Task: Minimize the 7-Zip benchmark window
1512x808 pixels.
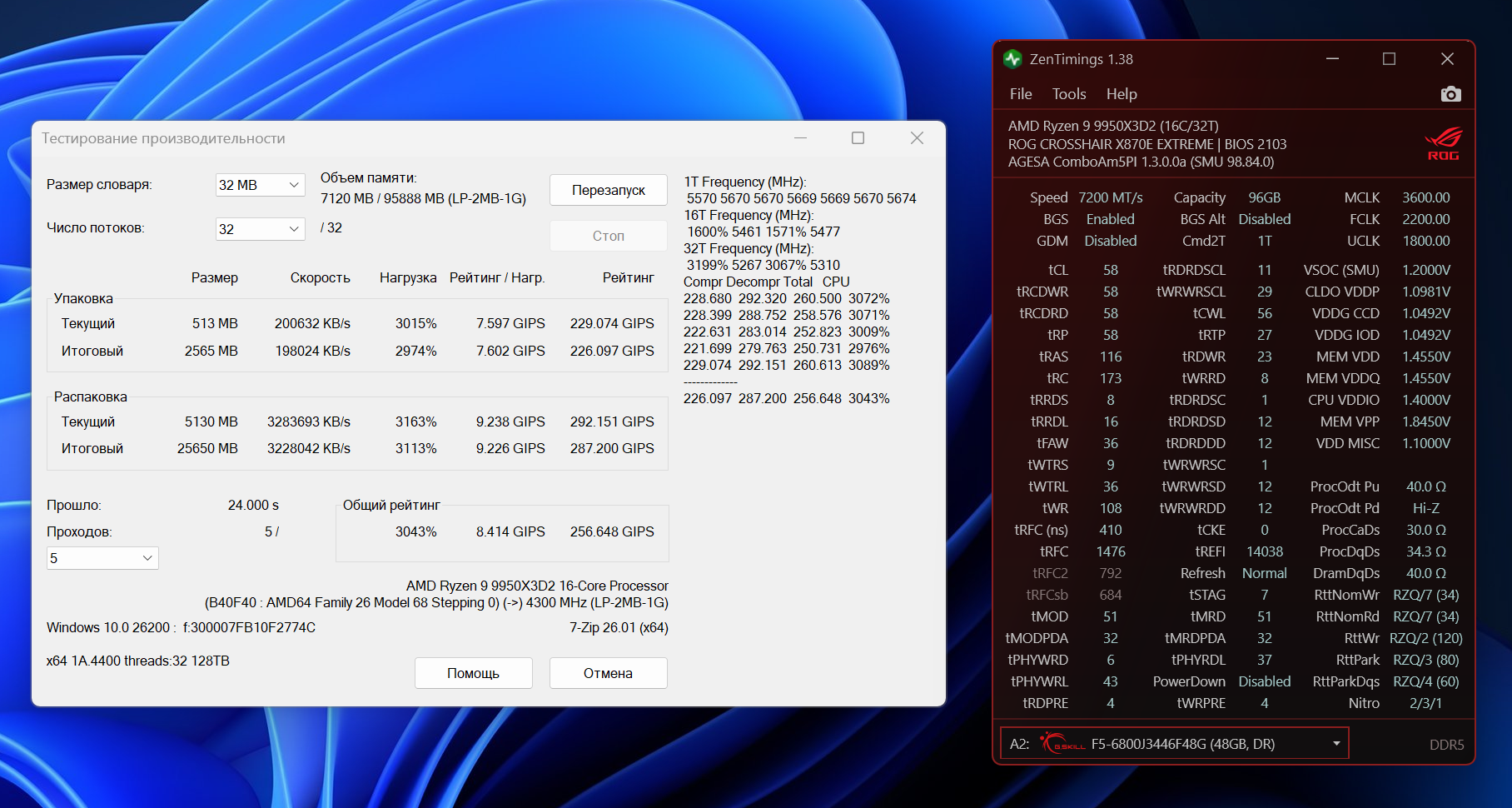Action: (x=801, y=138)
